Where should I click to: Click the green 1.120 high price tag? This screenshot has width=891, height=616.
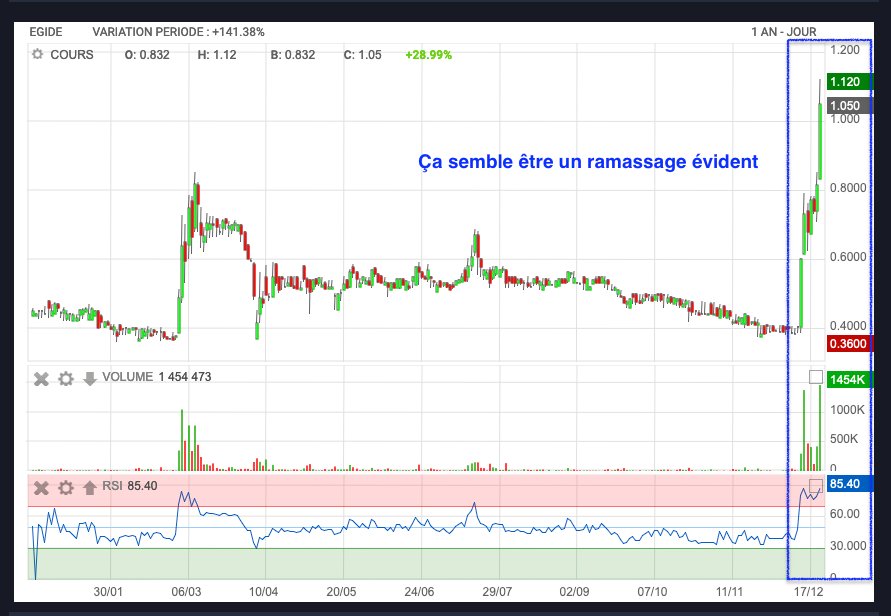(x=846, y=83)
